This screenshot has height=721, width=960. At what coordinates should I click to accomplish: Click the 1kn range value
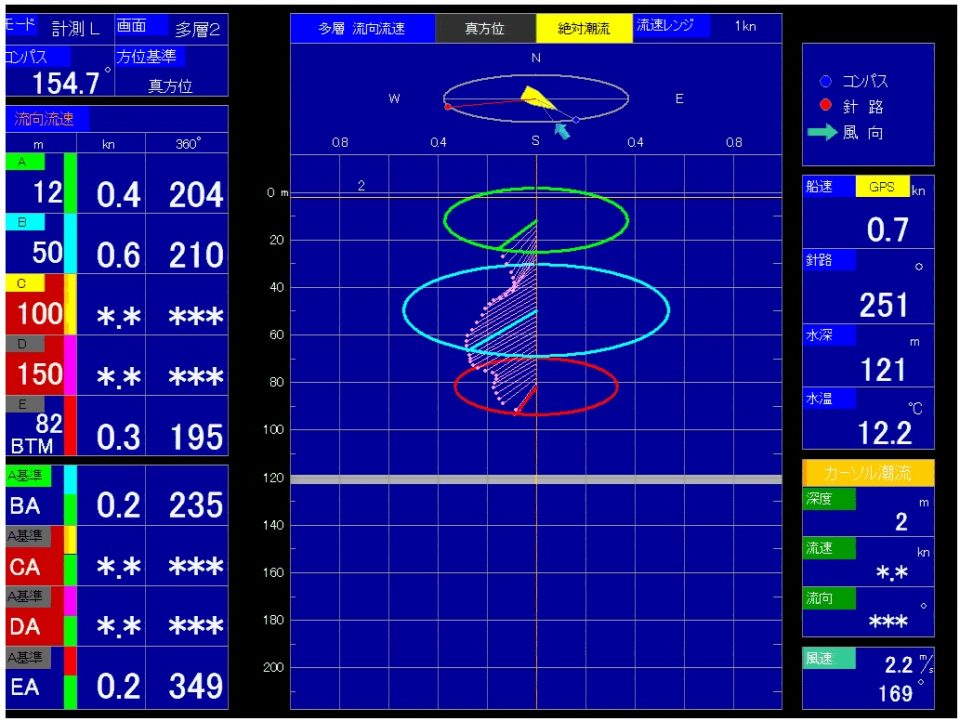tap(746, 26)
